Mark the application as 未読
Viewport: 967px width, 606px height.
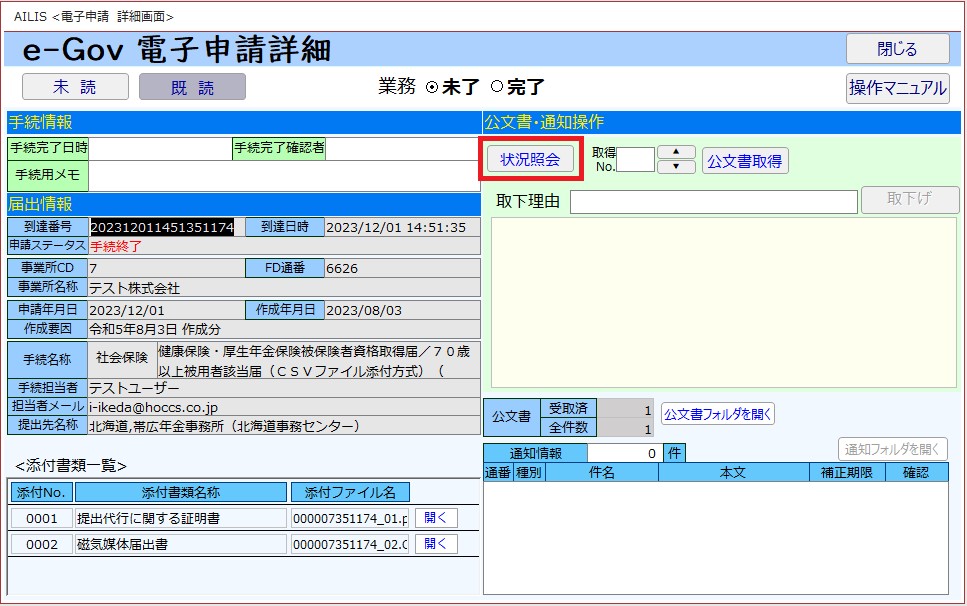[x=75, y=88]
